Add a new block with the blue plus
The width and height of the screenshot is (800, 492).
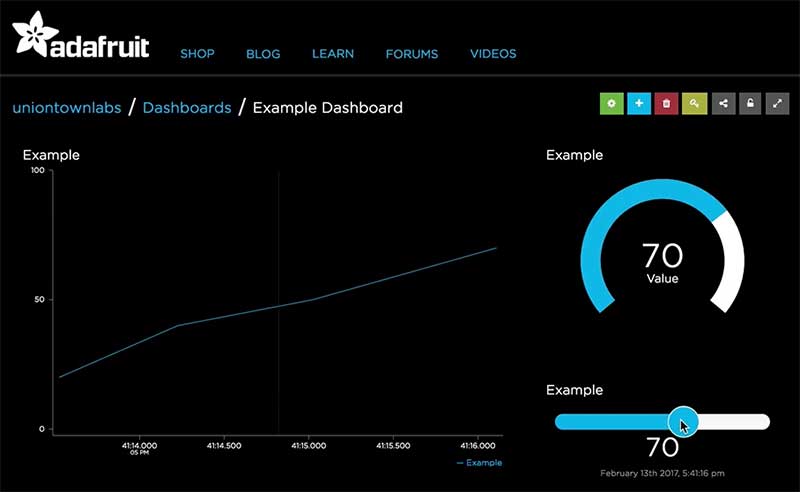click(639, 103)
